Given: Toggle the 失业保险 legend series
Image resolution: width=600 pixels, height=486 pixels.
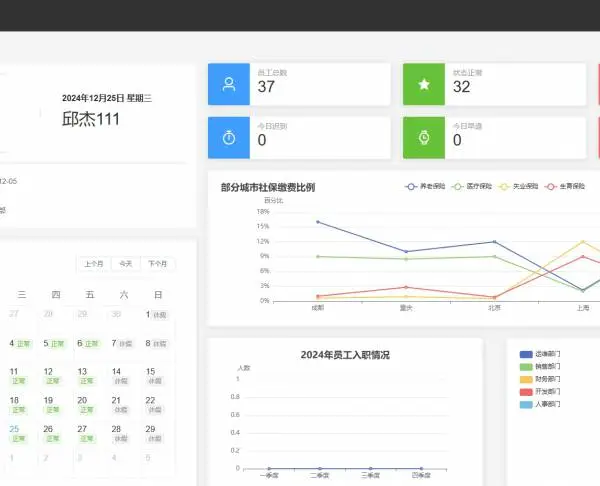Looking at the screenshot, I should coord(518,186).
